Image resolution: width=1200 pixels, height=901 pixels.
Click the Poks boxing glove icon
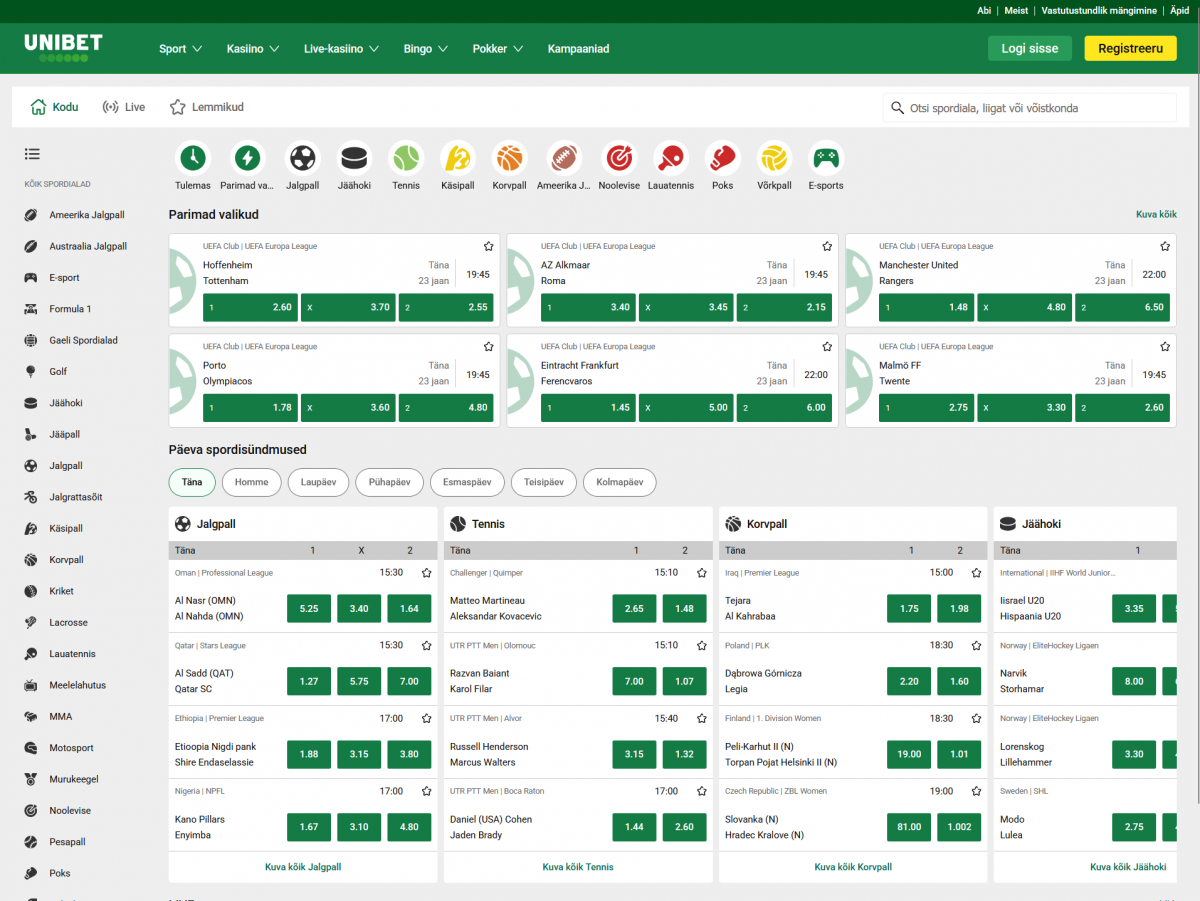[x=722, y=158]
